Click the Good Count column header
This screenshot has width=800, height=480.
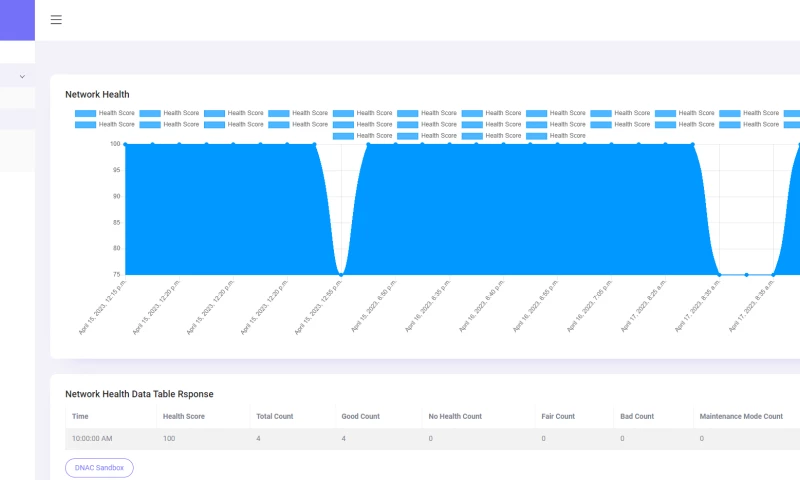[x=360, y=416]
